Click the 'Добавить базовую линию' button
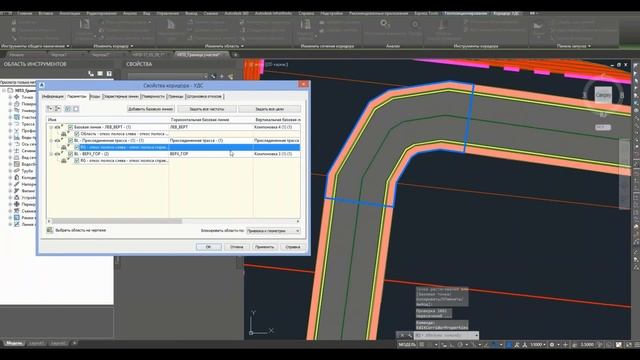The width and height of the screenshot is (640, 360). pyautogui.click(x=151, y=109)
